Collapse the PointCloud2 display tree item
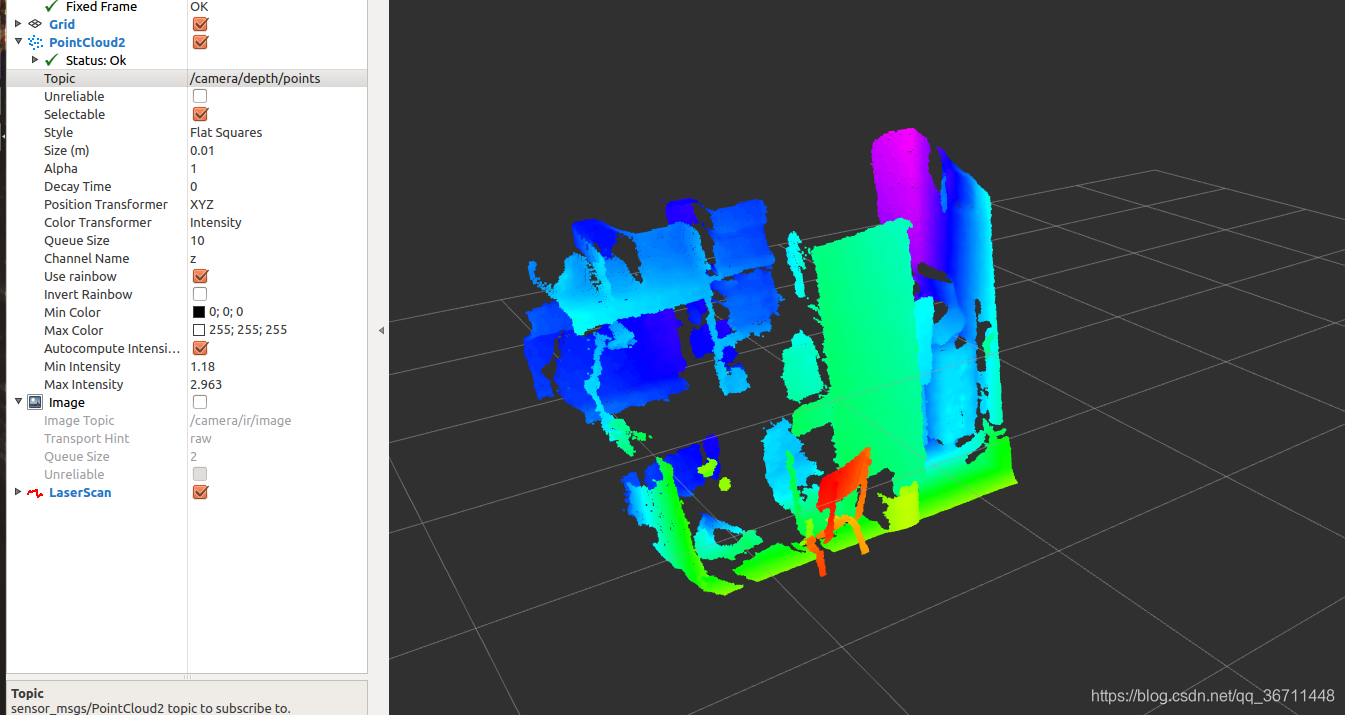This screenshot has height=715, width=1345. click(18, 42)
